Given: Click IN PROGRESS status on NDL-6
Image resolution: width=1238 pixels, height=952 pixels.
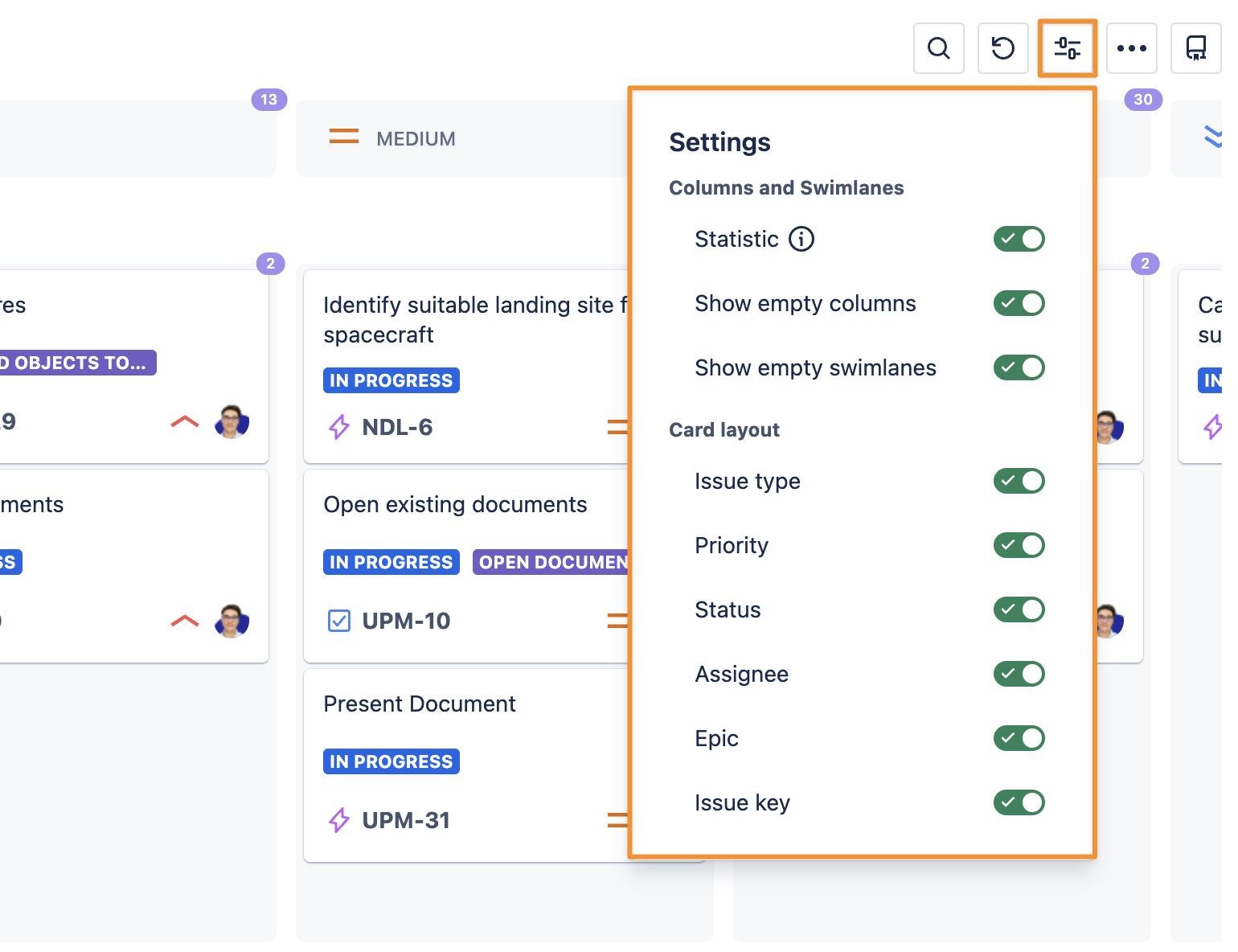Looking at the screenshot, I should tap(391, 380).
